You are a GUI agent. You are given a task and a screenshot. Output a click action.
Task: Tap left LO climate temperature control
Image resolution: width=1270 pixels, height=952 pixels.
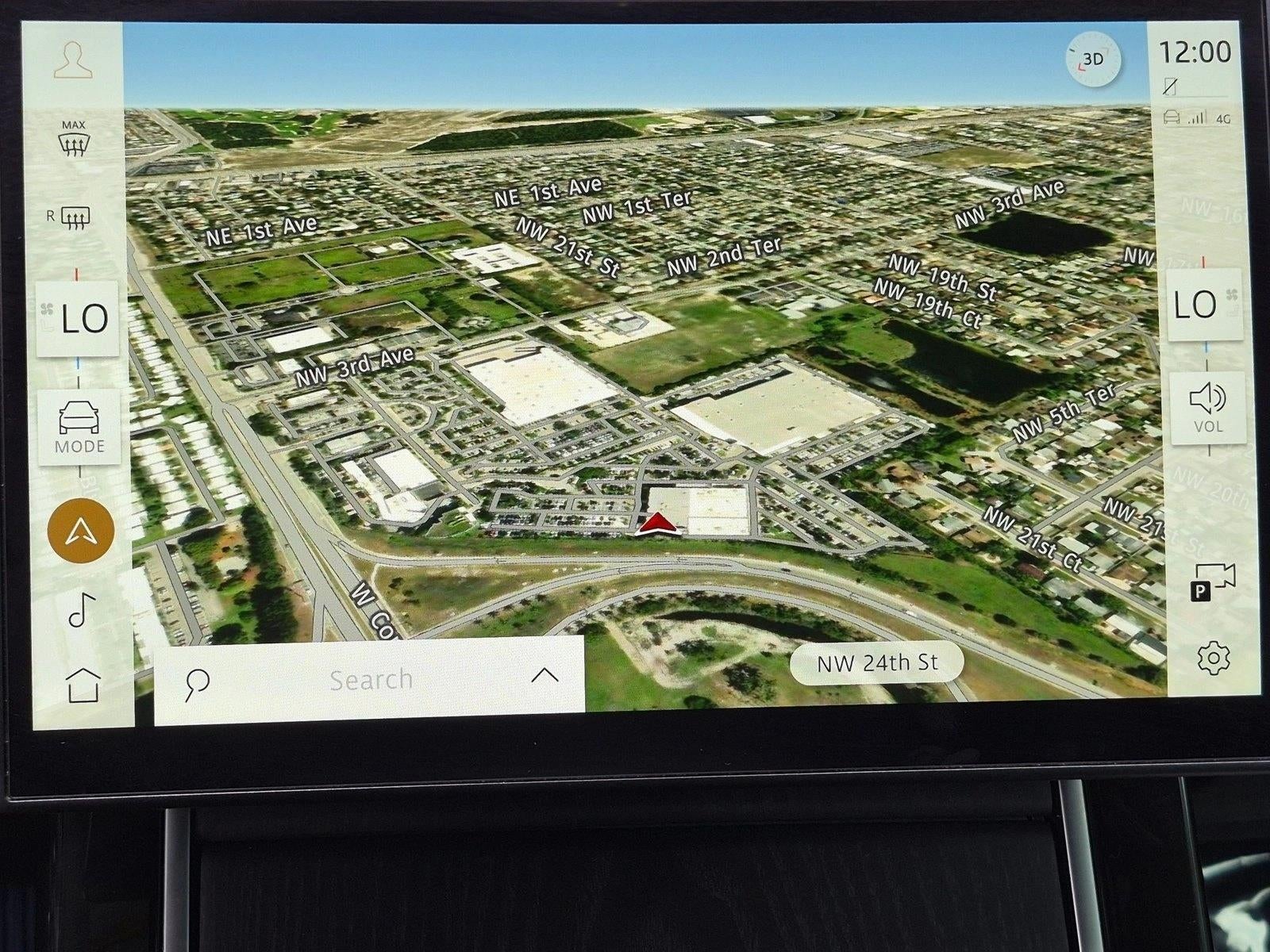[78, 319]
